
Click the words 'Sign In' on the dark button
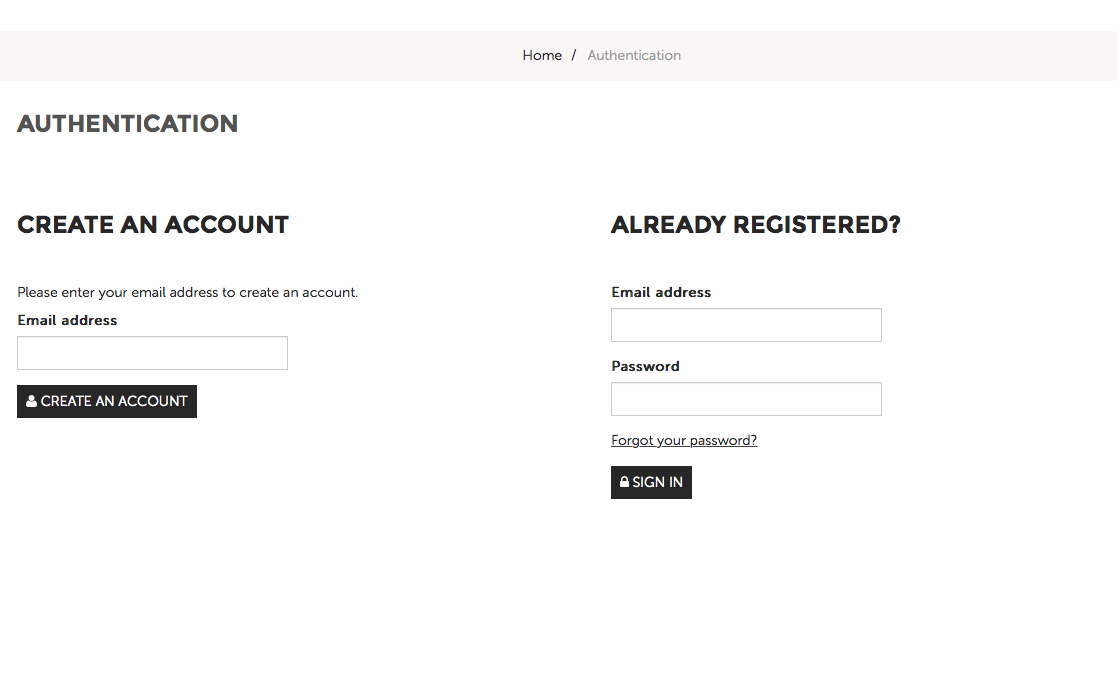(658, 482)
